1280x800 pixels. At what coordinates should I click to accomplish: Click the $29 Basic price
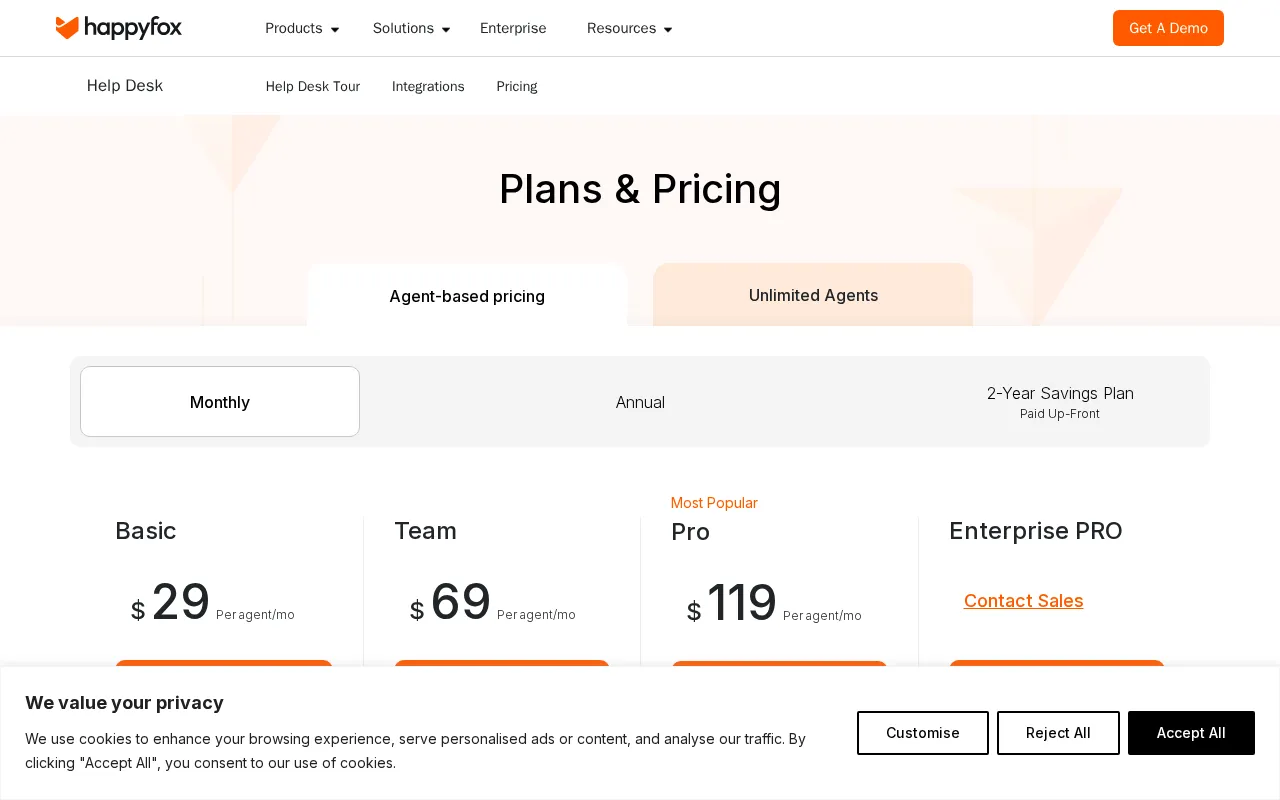pyautogui.click(x=170, y=603)
